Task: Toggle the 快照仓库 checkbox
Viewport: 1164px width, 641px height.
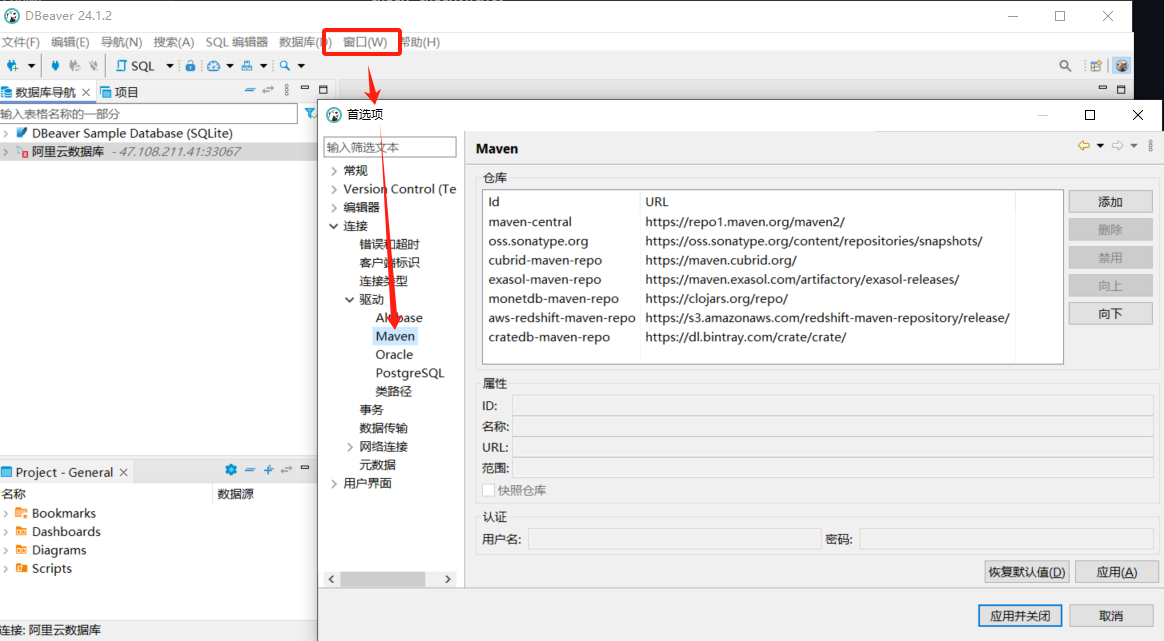Action: (x=488, y=490)
